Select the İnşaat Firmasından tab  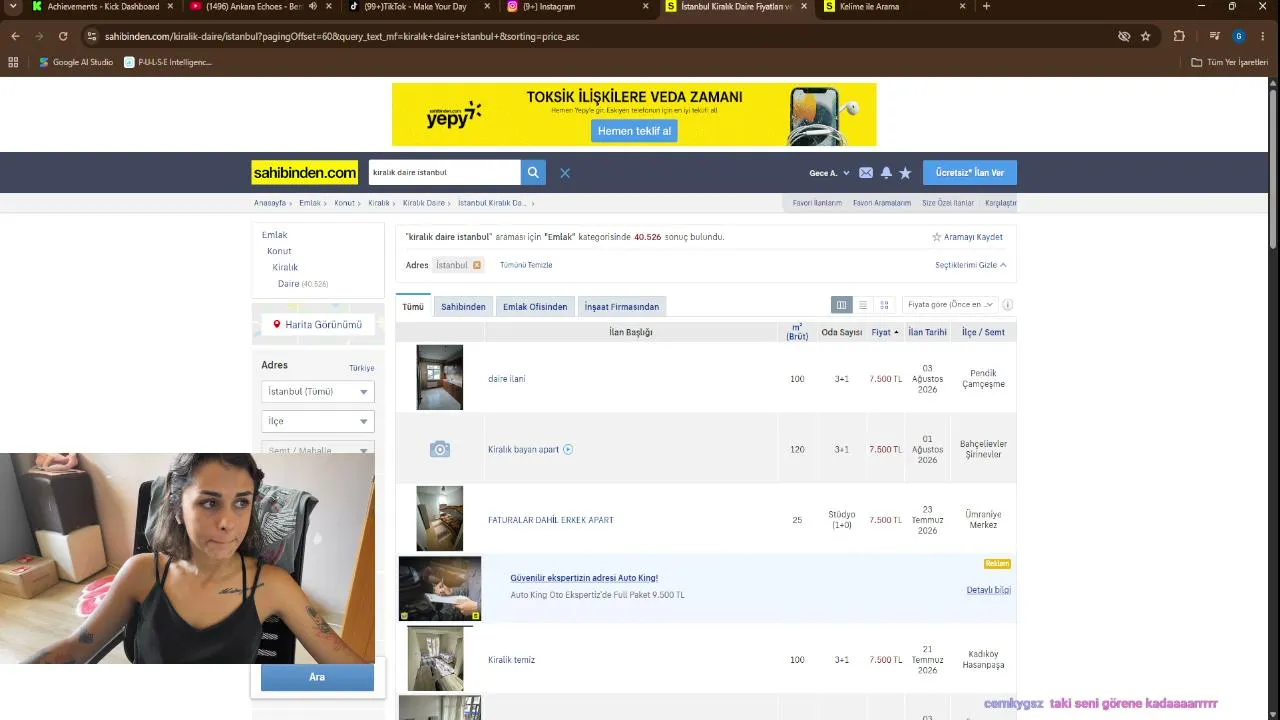(x=622, y=307)
